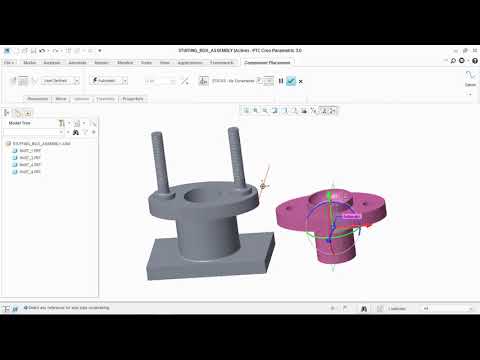480x360 pixels.
Task: Click the offset value input field
Action: [160, 81]
